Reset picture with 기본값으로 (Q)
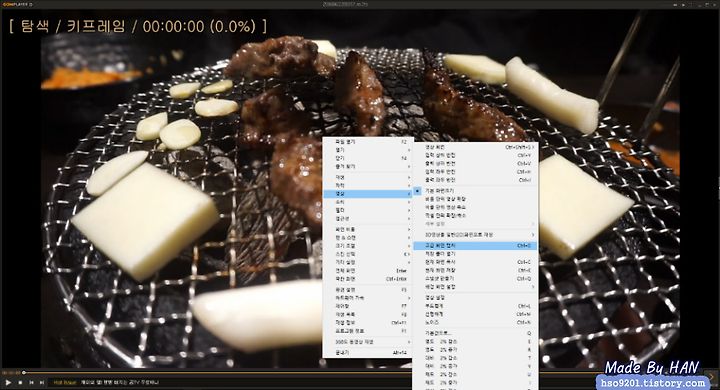720x390 pixels. coord(475,333)
